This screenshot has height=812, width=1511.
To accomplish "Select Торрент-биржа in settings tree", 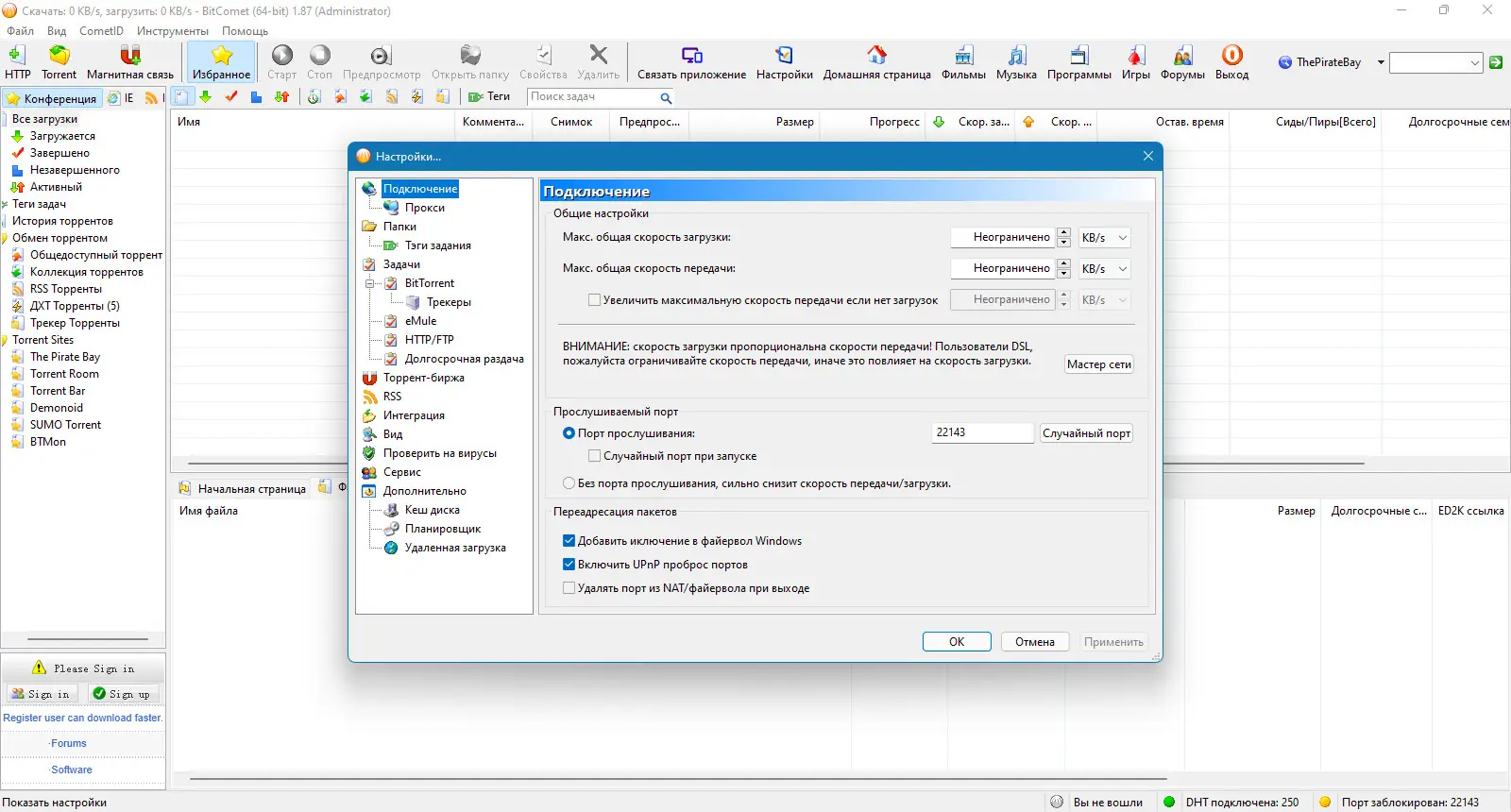I will pos(423,378).
